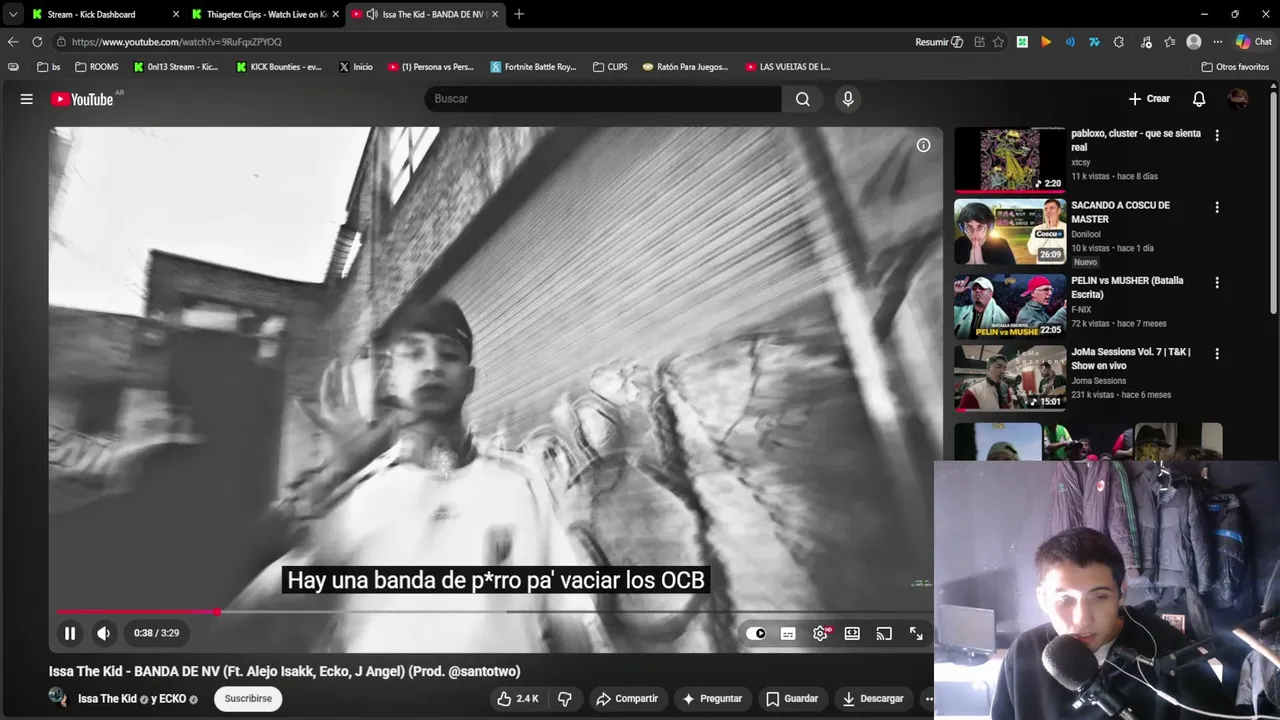
Task: Open browser media control music icon
Action: coord(1146,42)
